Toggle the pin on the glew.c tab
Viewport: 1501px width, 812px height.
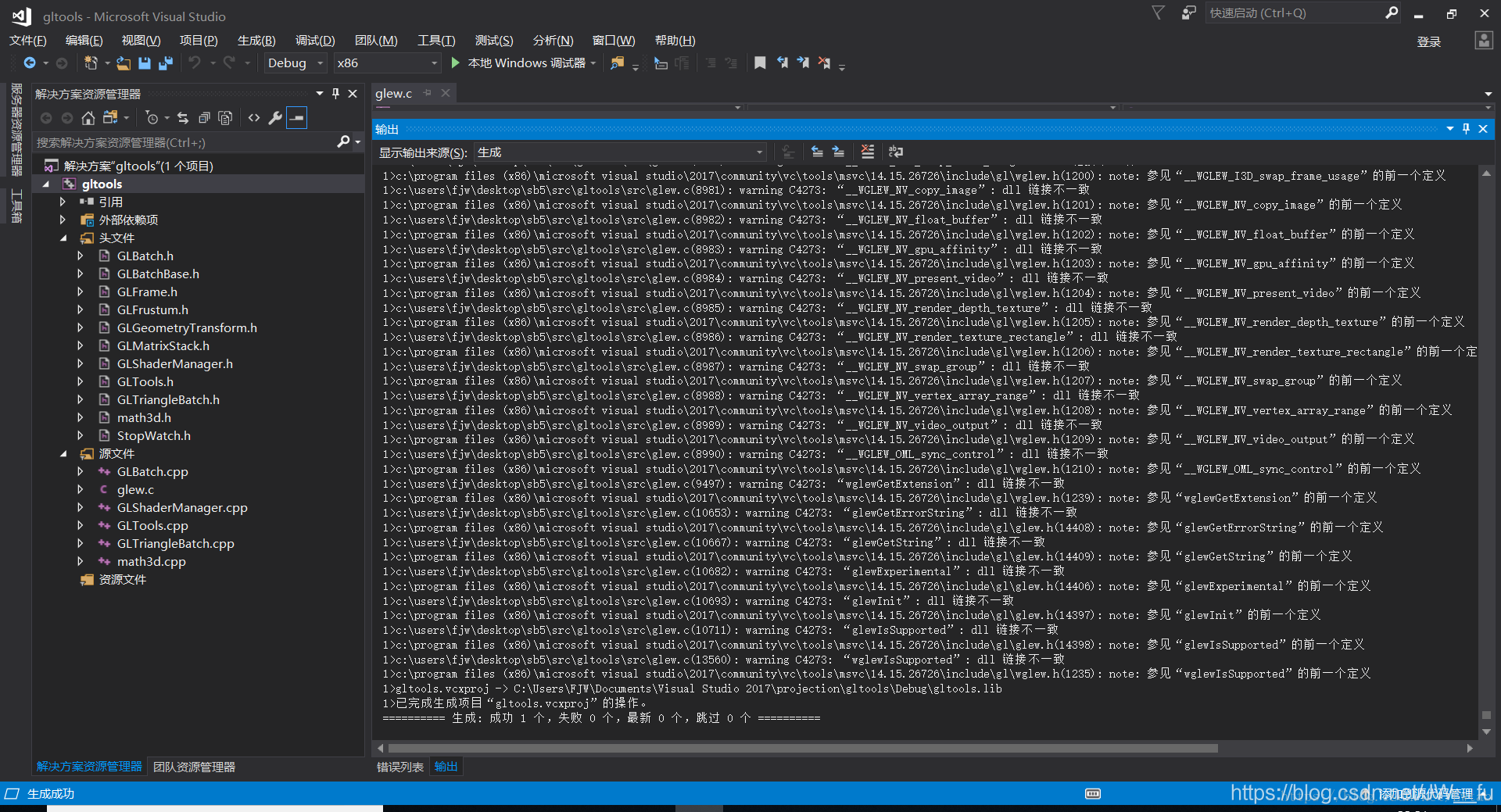[428, 93]
